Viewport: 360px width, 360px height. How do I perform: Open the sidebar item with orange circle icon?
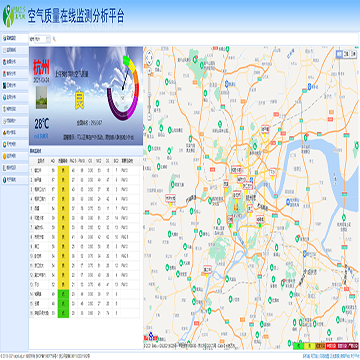click(14, 156)
